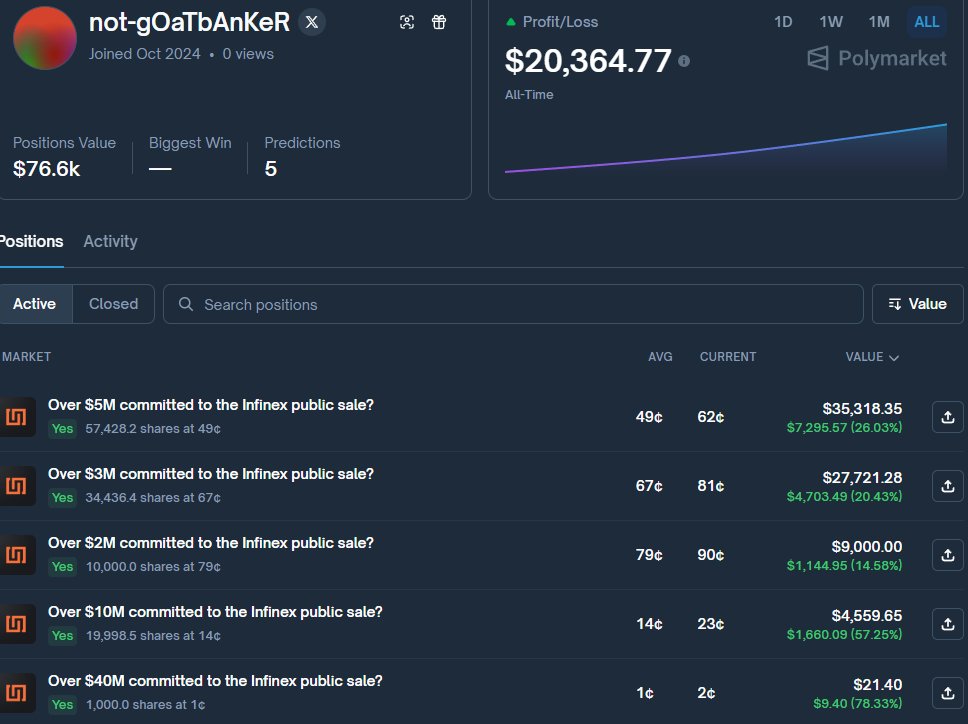Click the not-gOaTbAnKeR username
This screenshot has width=968, height=724.
(x=190, y=22)
